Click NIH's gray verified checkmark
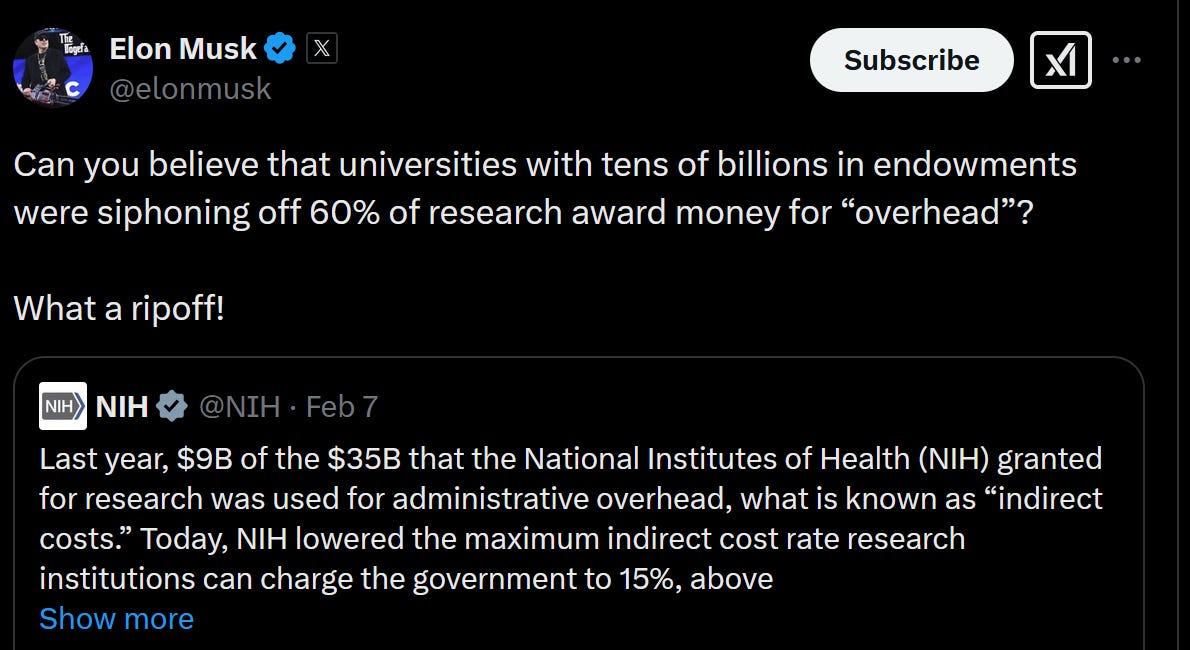The height and width of the screenshot is (650, 1190). (x=172, y=406)
